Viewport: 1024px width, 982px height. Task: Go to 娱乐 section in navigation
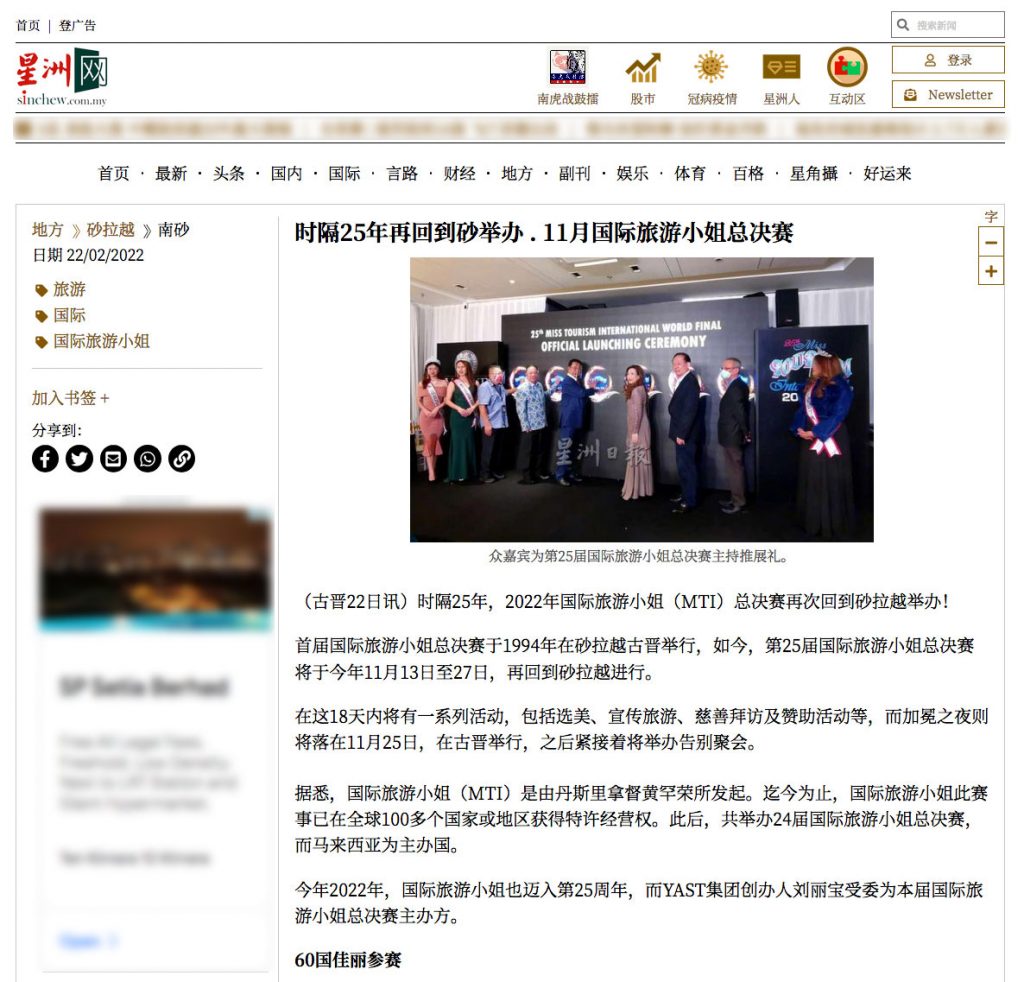click(632, 174)
